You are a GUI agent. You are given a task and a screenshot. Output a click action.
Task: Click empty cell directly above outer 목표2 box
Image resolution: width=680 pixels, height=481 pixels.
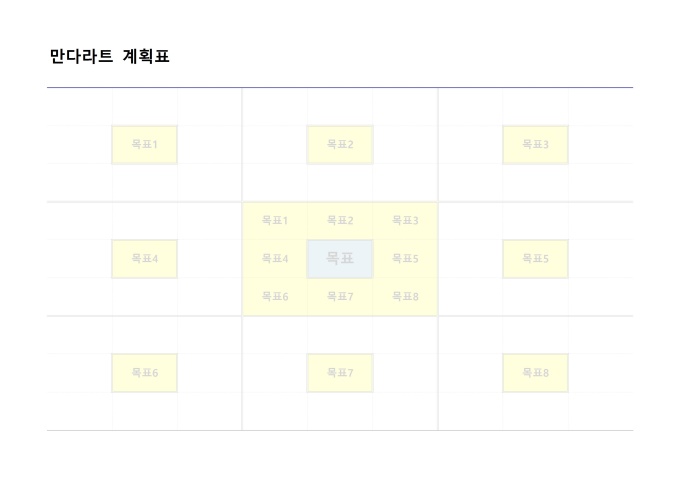[x=340, y=107]
